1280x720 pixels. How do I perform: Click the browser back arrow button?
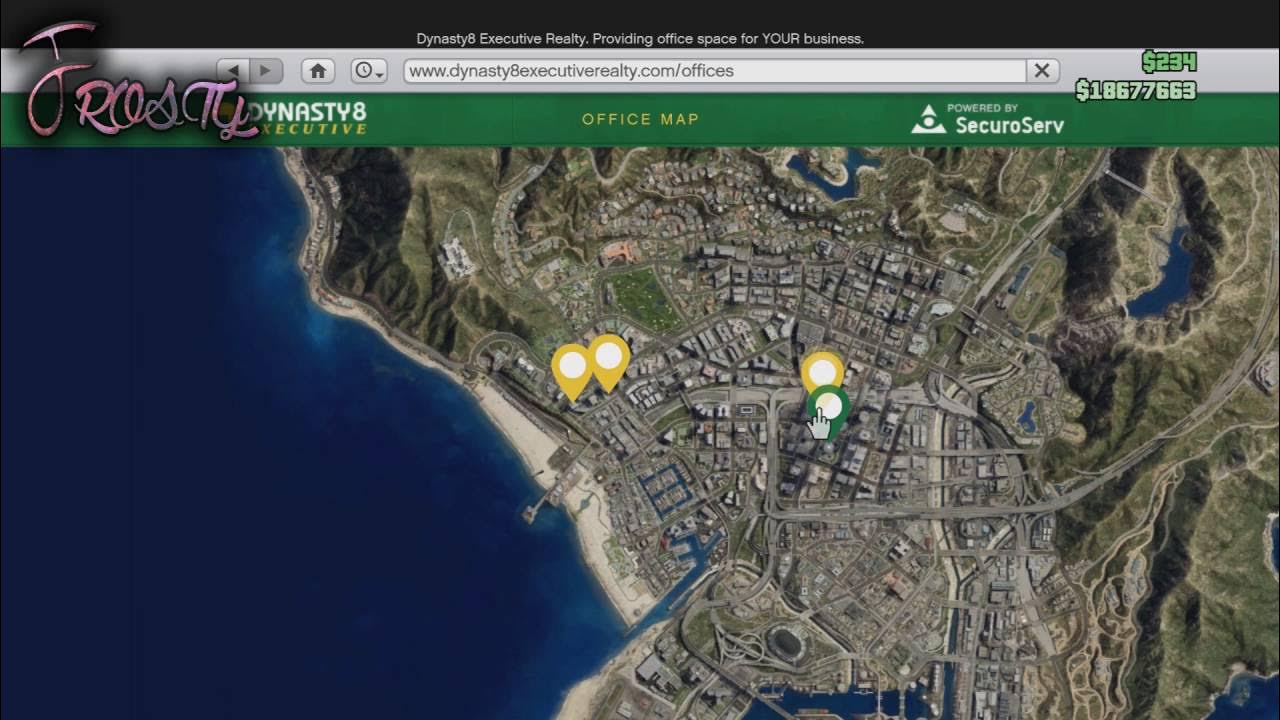click(235, 71)
